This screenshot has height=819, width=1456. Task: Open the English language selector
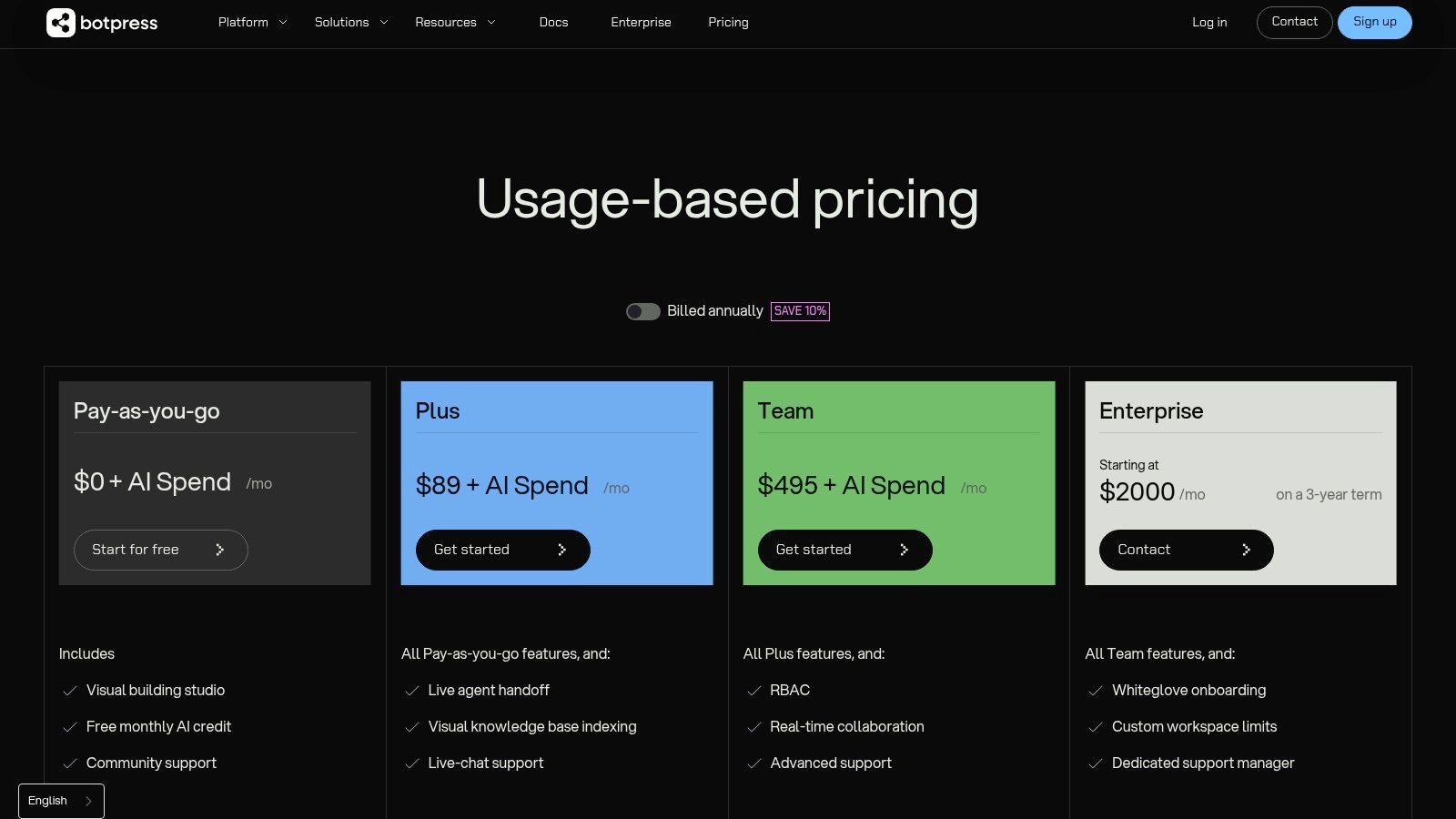tap(61, 801)
